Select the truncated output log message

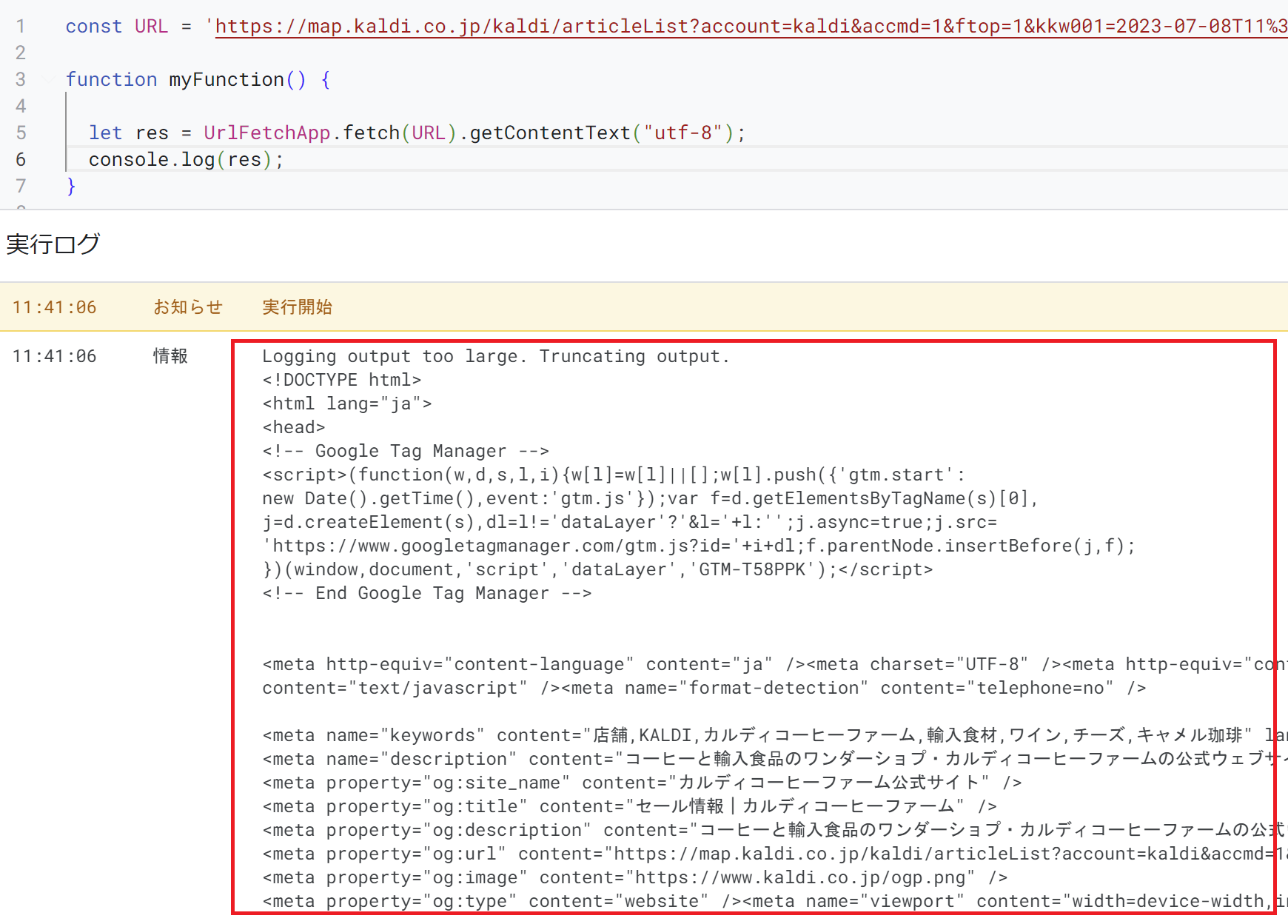pyautogui.click(x=495, y=356)
